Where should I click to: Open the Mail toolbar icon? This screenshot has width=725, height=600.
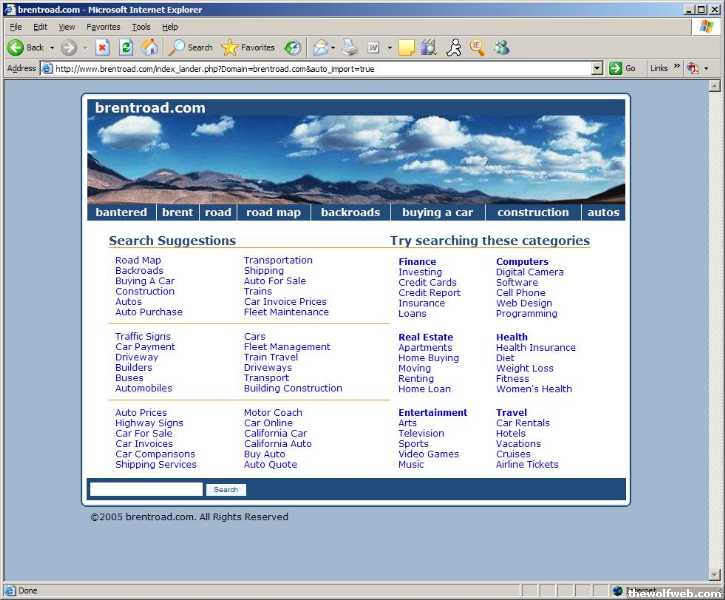click(320, 47)
